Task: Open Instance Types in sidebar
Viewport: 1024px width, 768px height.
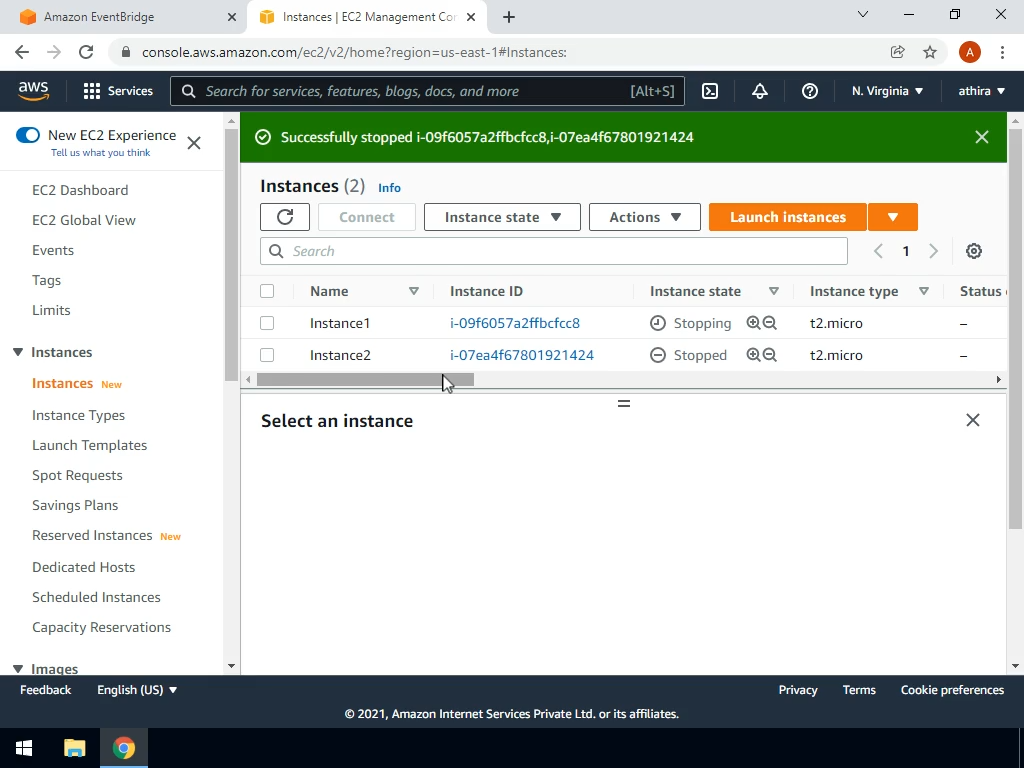Action: (78, 415)
